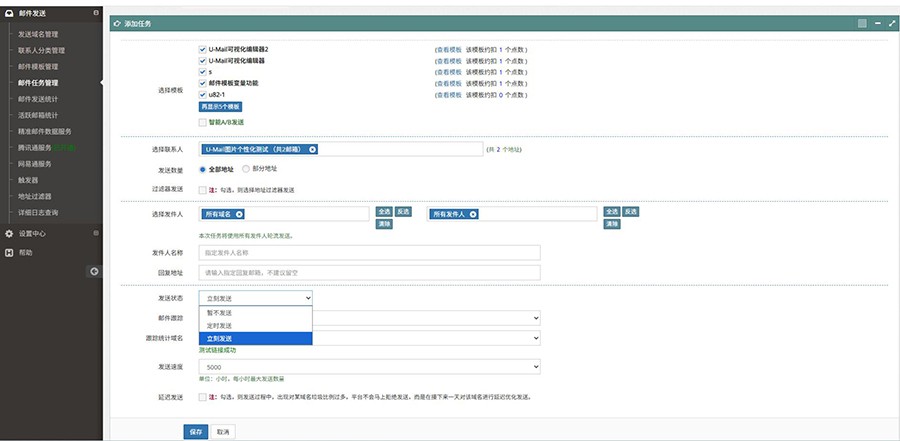Uncheck the U-Mail可视化编辑器 template checkbox

202,61
